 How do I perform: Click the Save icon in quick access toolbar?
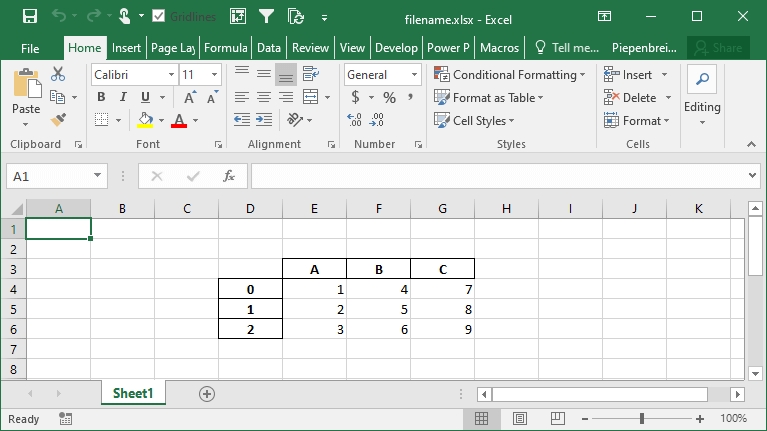coord(30,16)
